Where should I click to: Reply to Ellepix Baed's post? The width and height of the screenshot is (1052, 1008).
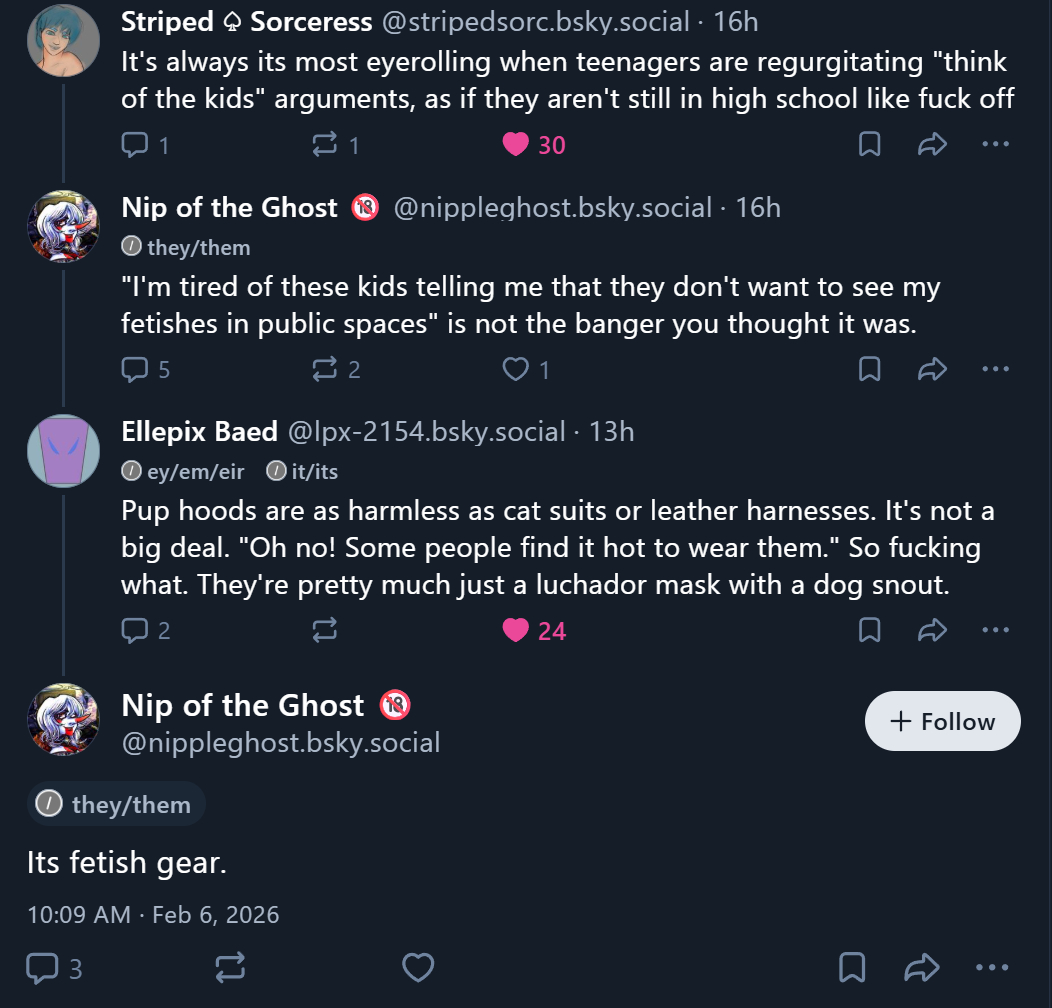pyautogui.click(x=134, y=630)
